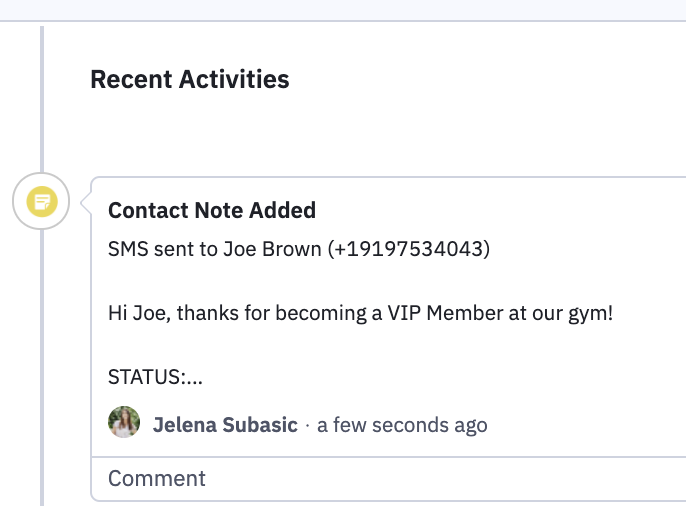Viewport: 686px width, 506px height.
Task: Click the "Hi Joe, thanks for becoming" message text
Action: tap(238, 314)
